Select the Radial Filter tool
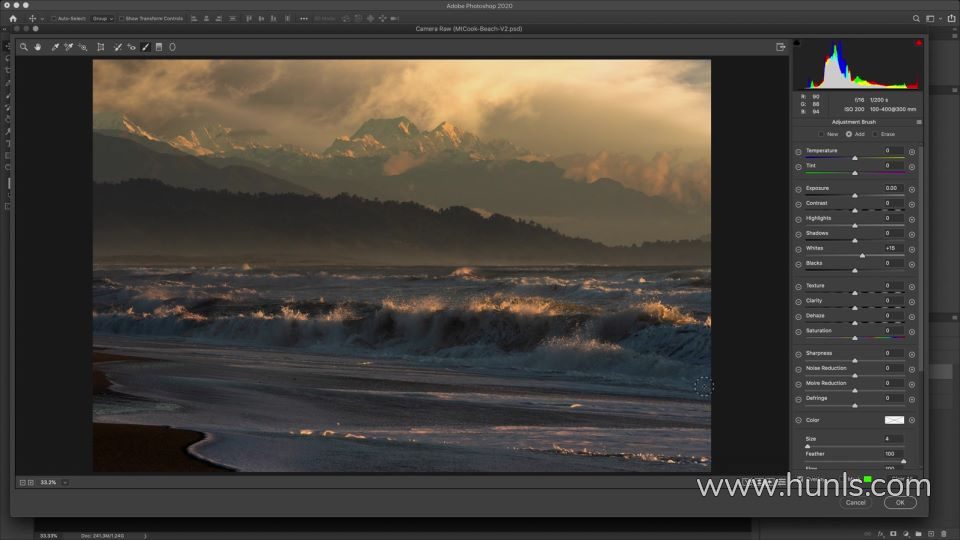This screenshot has height=540, width=960. click(173, 47)
